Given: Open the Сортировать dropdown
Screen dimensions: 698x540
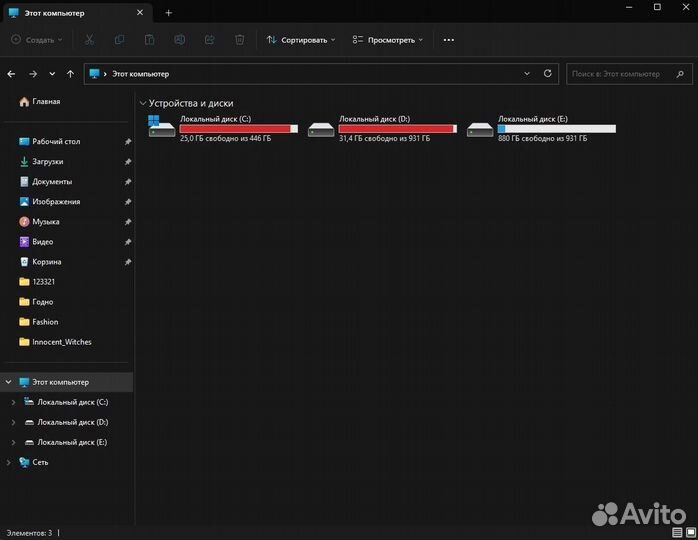Looking at the screenshot, I should click(x=301, y=40).
